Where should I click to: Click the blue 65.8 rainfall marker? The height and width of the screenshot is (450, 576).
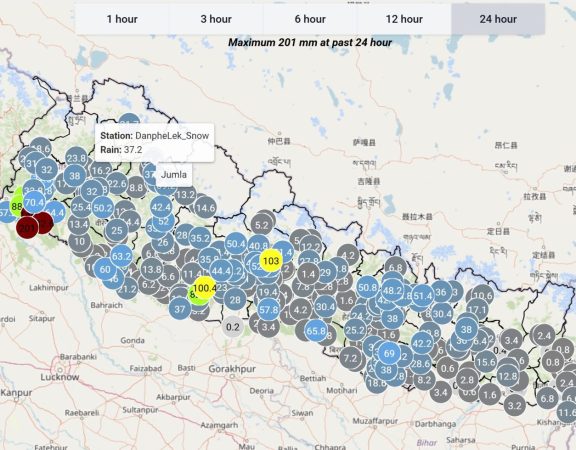[x=316, y=331]
